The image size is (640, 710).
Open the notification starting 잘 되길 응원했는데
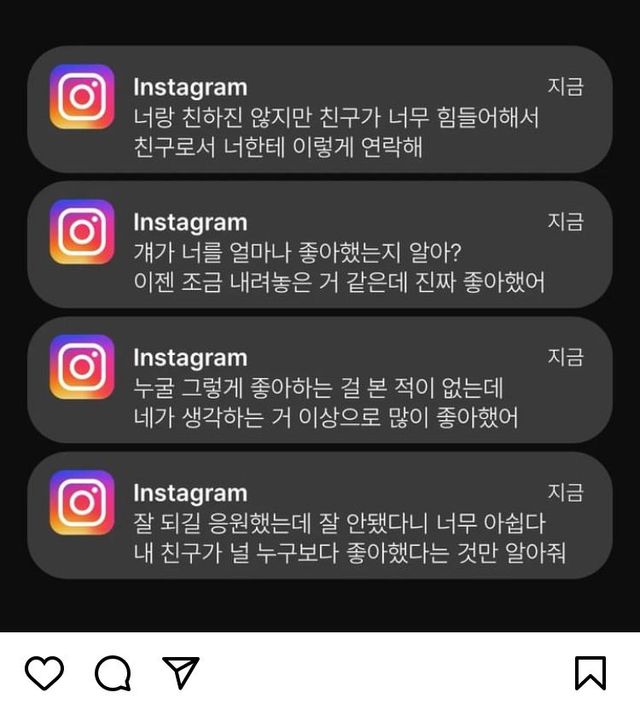click(x=320, y=515)
